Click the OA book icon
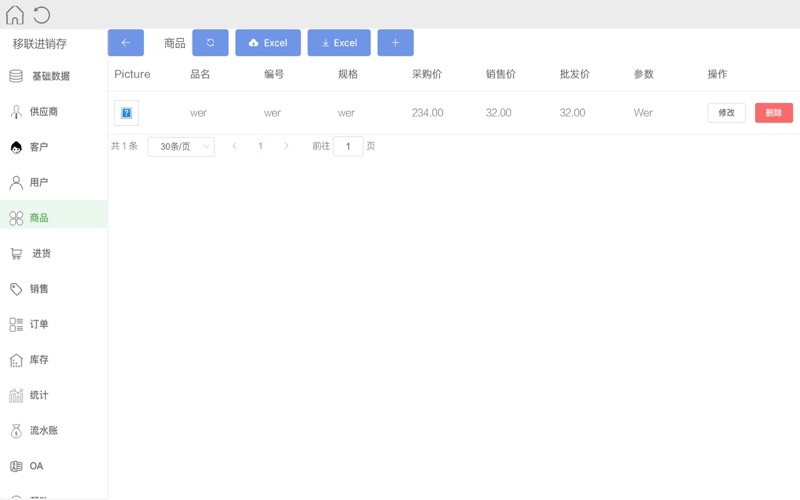 [x=16, y=466]
